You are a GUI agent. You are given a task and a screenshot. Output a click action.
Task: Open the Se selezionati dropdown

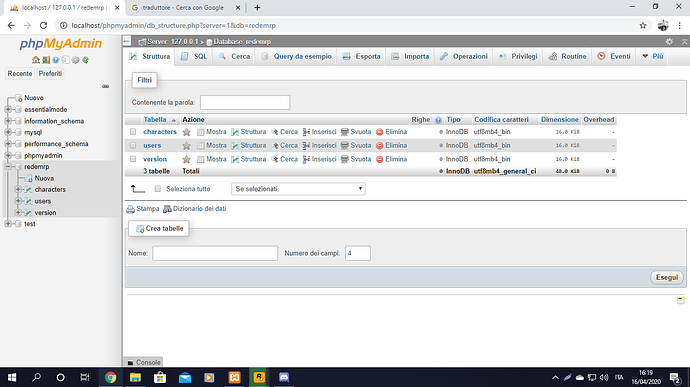298,189
